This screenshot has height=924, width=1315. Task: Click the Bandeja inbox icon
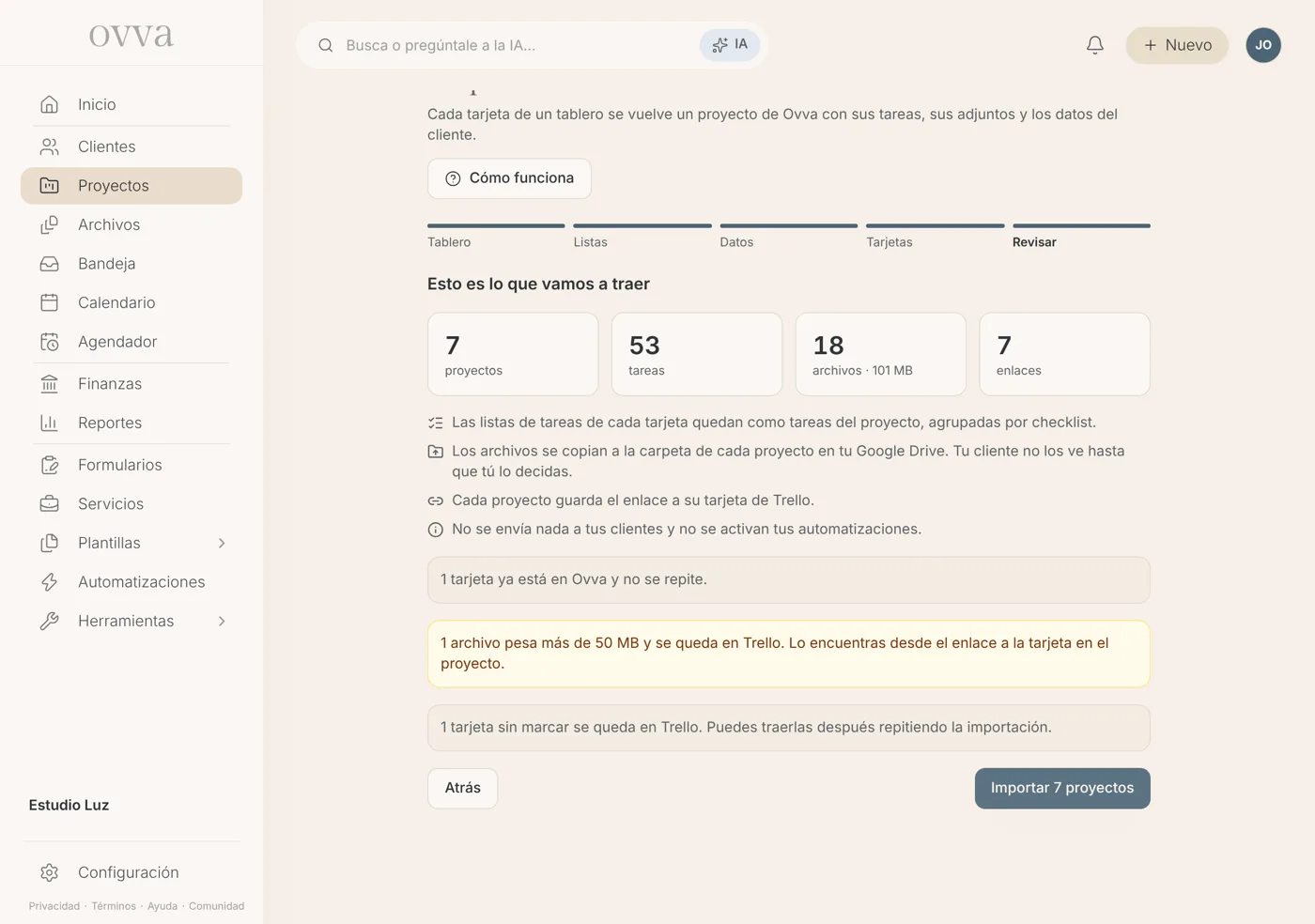pyautogui.click(x=50, y=264)
